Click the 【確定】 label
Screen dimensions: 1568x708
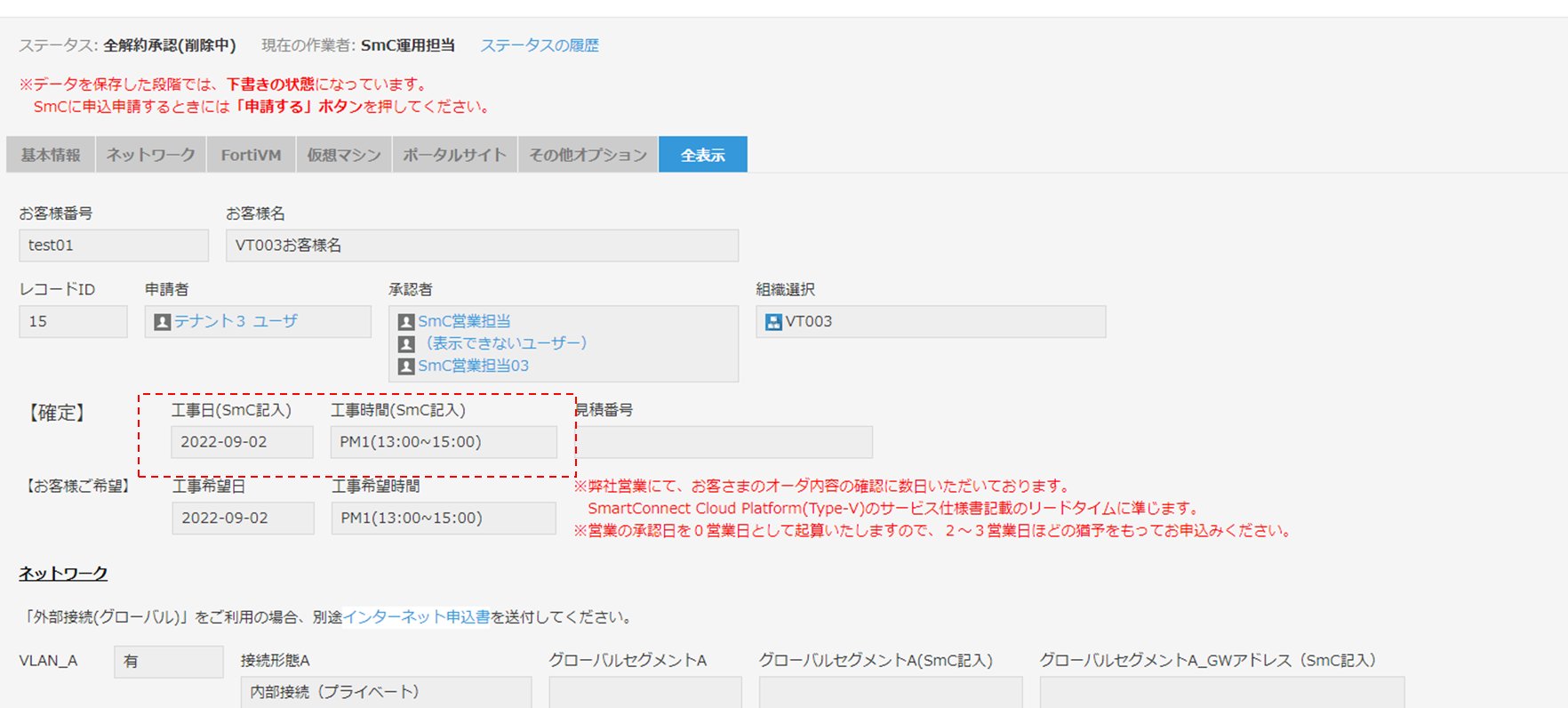coord(56,413)
